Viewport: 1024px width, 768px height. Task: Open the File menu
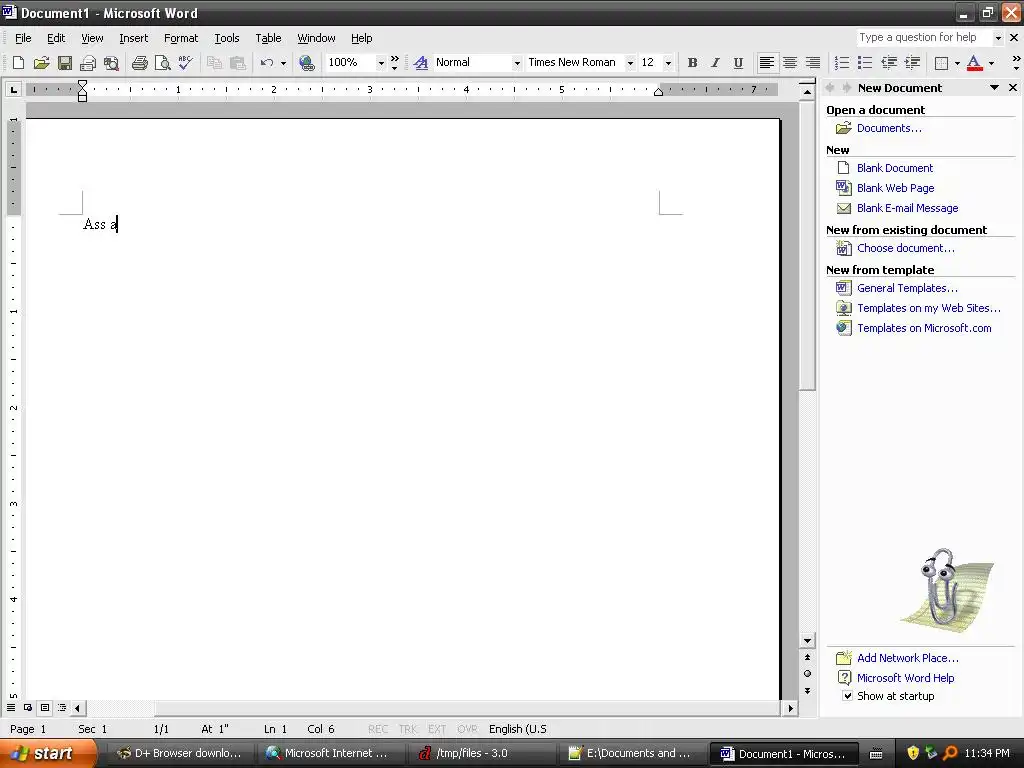pyautogui.click(x=23, y=38)
